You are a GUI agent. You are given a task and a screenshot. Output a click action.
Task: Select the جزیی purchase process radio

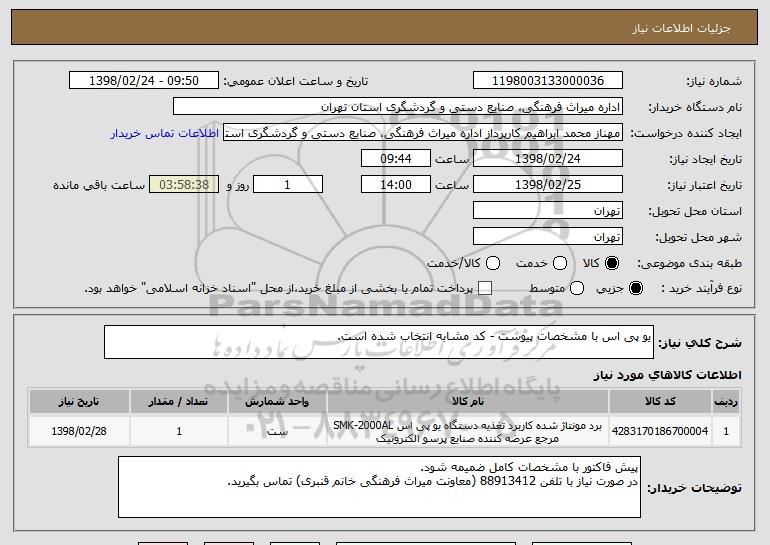(635, 288)
